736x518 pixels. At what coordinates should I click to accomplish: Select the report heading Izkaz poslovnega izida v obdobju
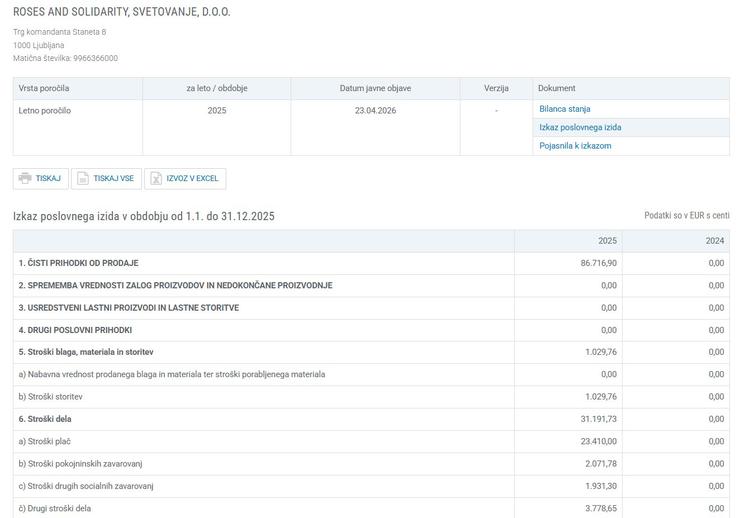point(144,216)
